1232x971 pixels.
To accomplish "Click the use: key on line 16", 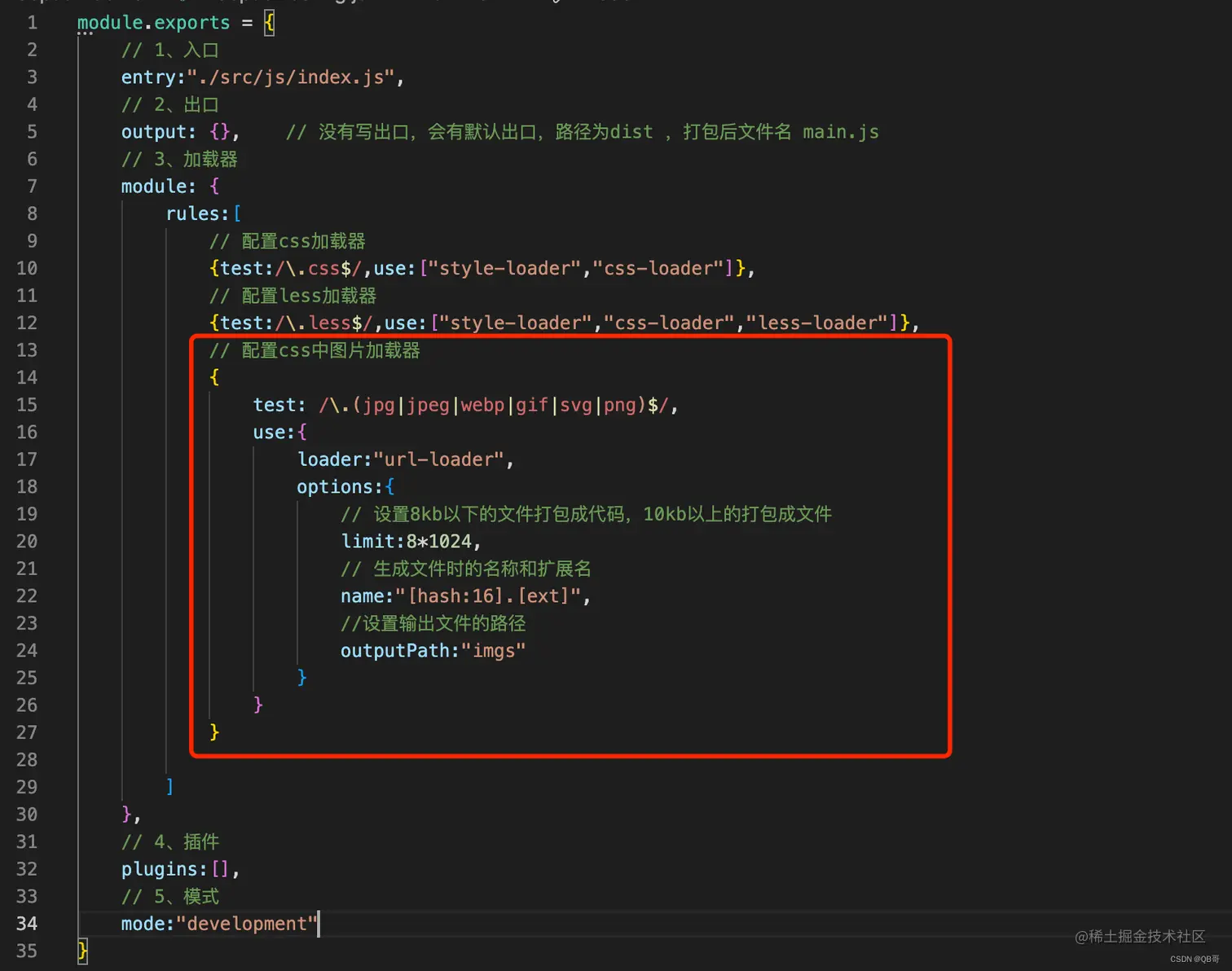I will tap(273, 432).
